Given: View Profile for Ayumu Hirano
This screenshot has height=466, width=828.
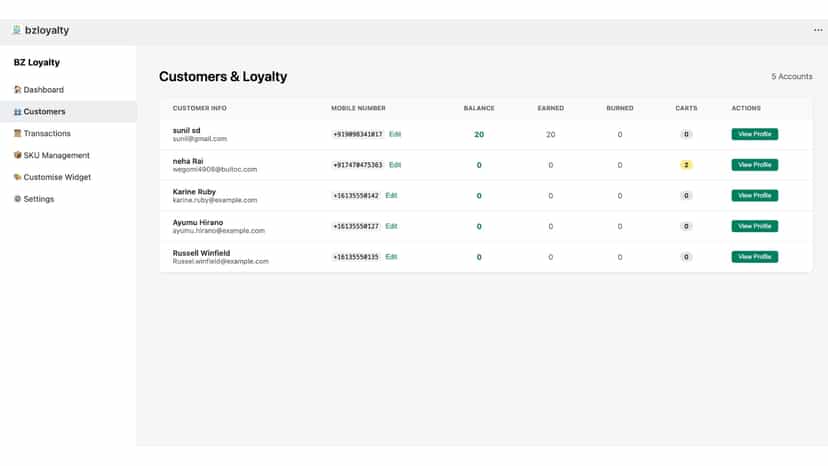Looking at the screenshot, I should coord(755,226).
